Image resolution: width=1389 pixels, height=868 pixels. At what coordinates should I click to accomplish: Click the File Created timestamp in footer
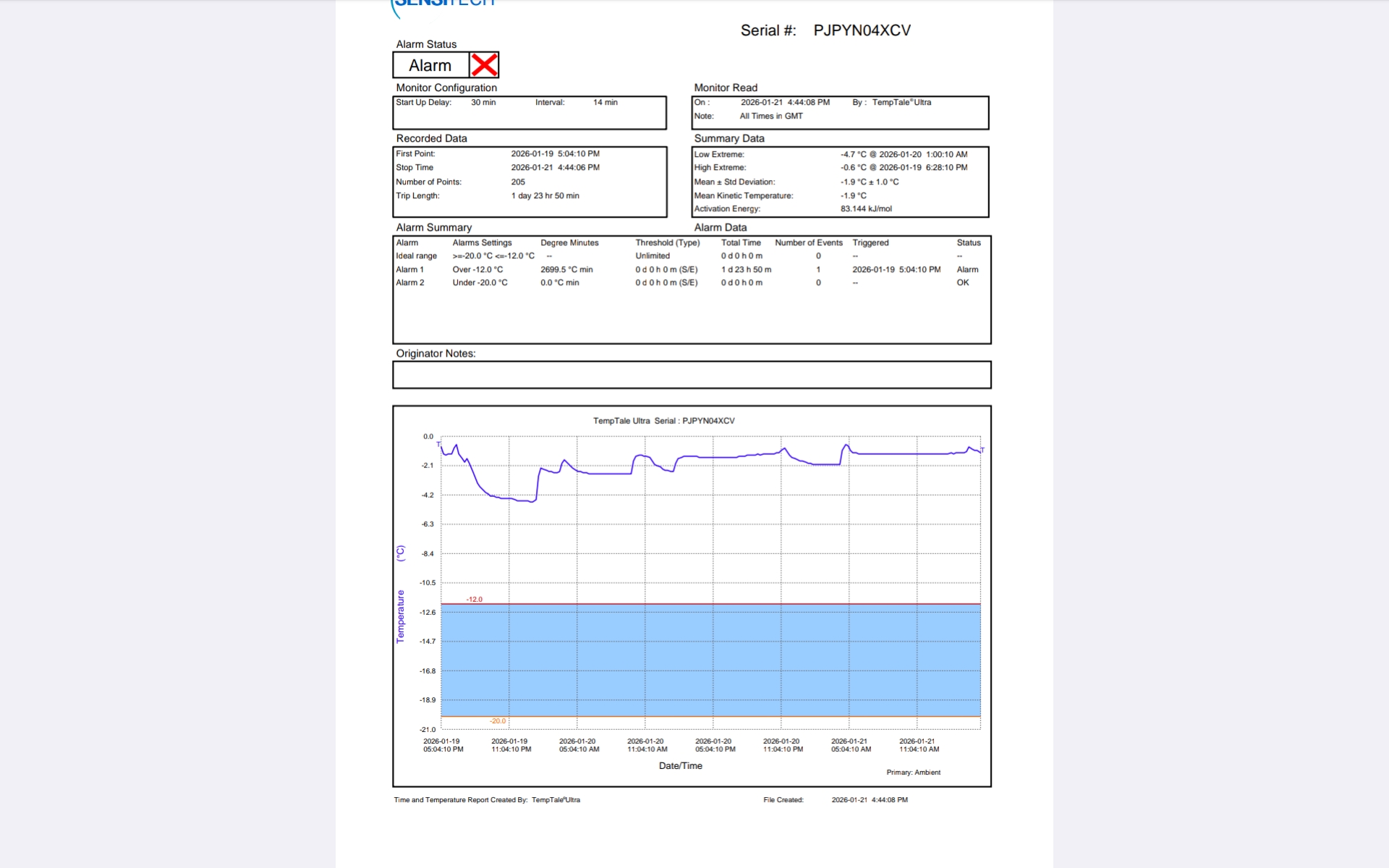869,800
